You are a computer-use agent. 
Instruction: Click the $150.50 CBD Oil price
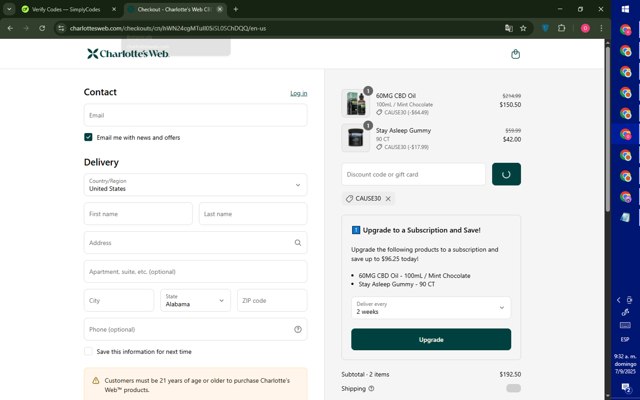(x=510, y=104)
